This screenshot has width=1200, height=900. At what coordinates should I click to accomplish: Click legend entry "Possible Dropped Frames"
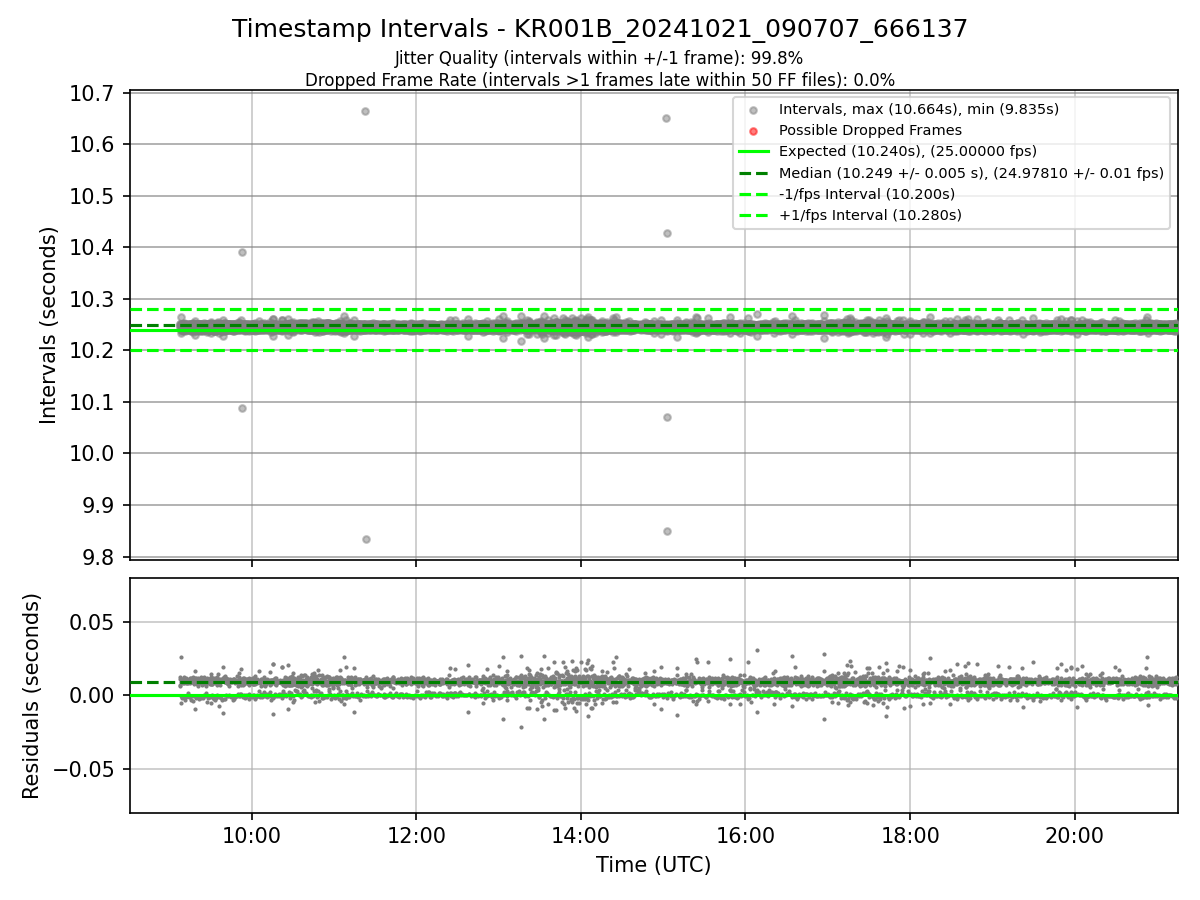pyautogui.click(x=870, y=130)
